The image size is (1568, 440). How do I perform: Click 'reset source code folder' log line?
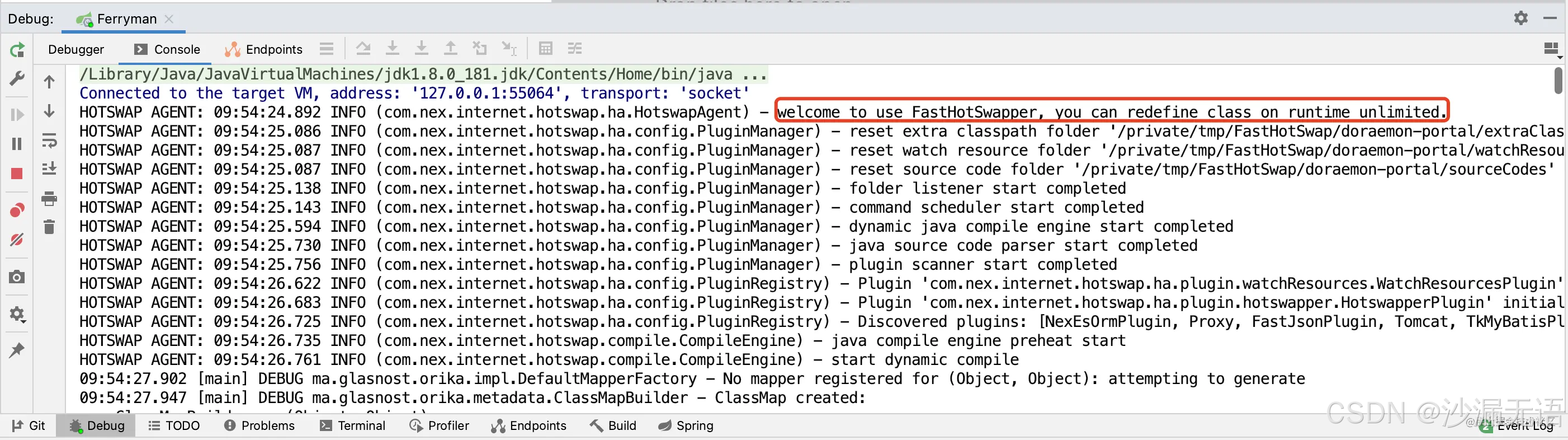818,170
